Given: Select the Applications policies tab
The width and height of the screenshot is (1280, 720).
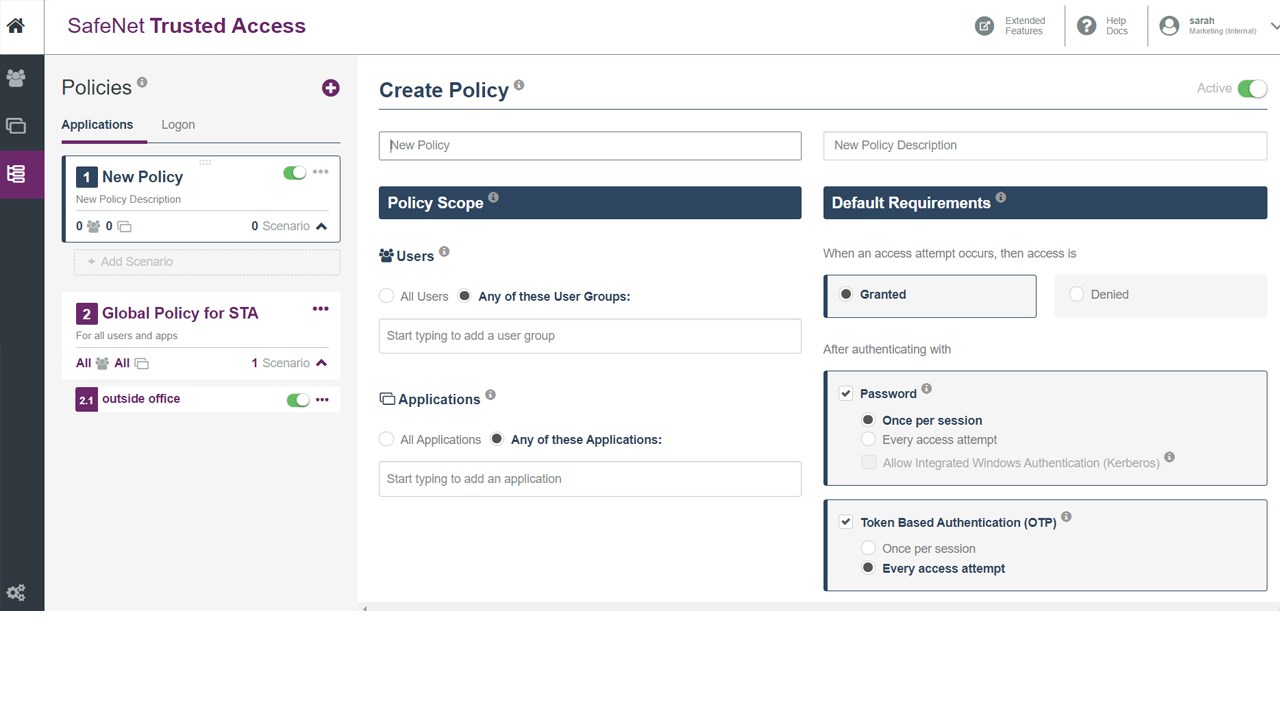Looking at the screenshot, I should point(97,125).
